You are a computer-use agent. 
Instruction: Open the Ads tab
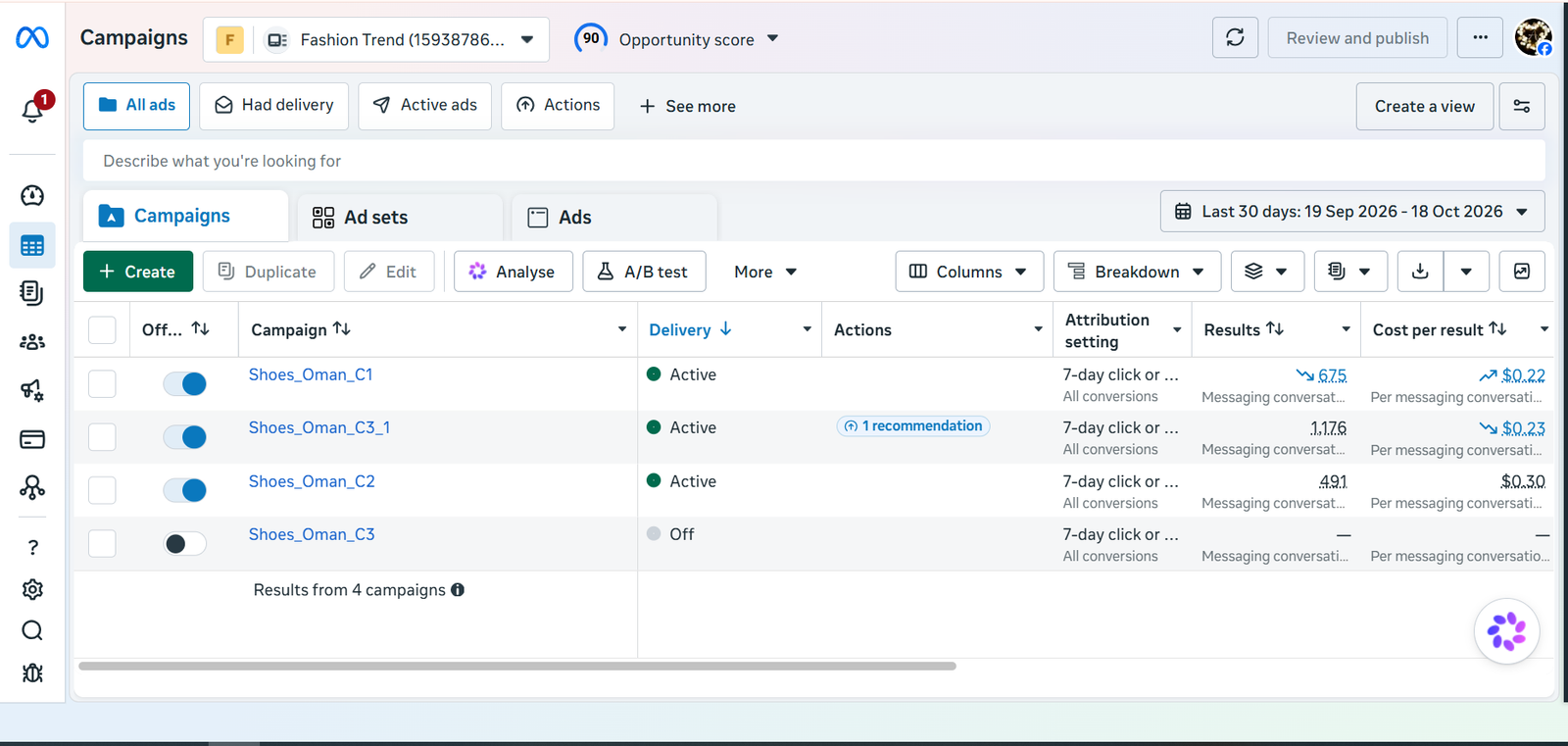click(614, 217)
